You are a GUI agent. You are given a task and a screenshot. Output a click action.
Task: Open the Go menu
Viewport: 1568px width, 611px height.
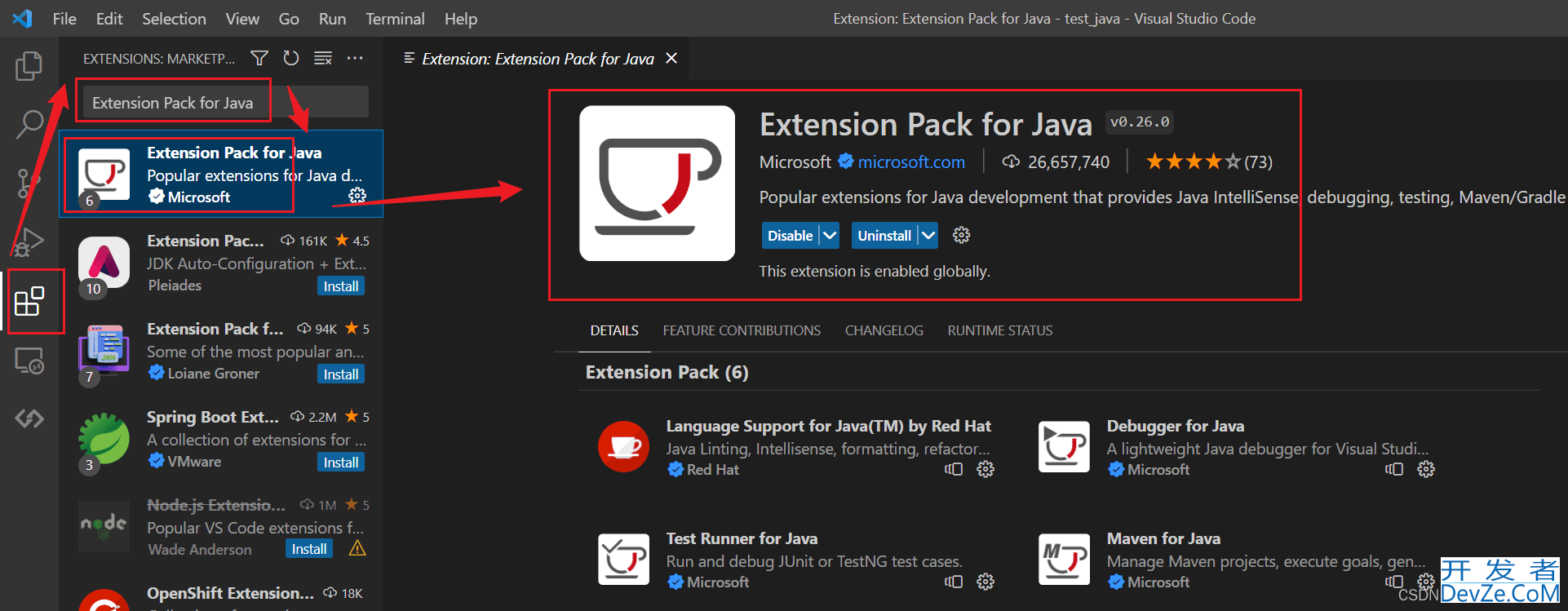289,18
